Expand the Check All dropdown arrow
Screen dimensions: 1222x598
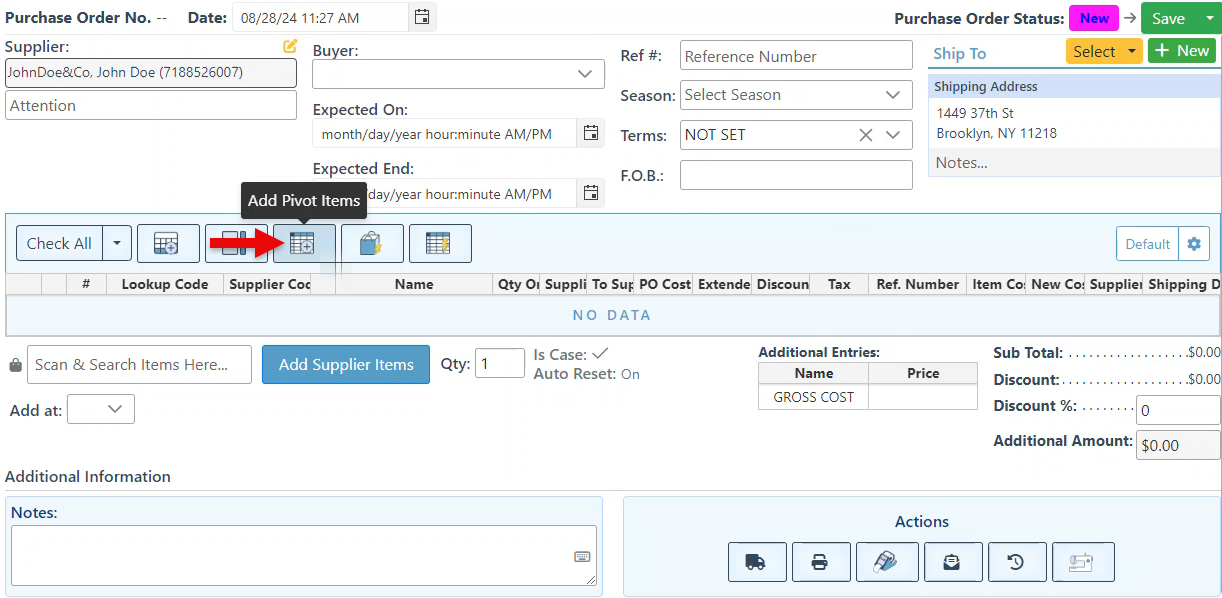click(x=118, y=243)
